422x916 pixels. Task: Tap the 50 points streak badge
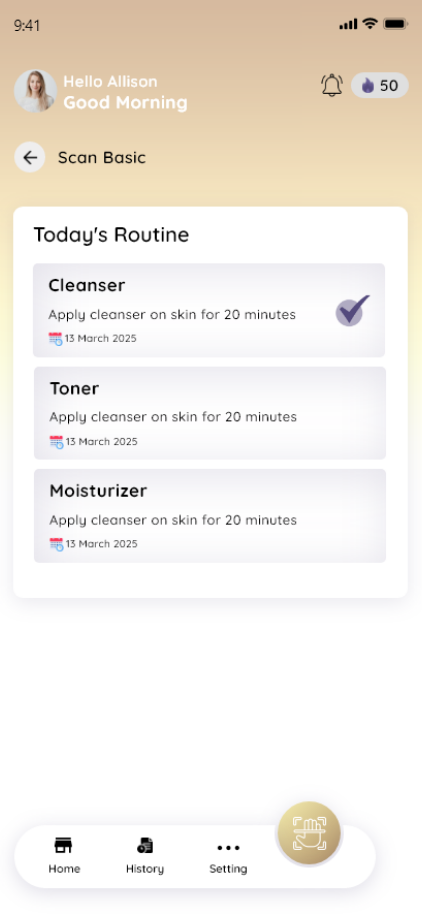(380, 86)
